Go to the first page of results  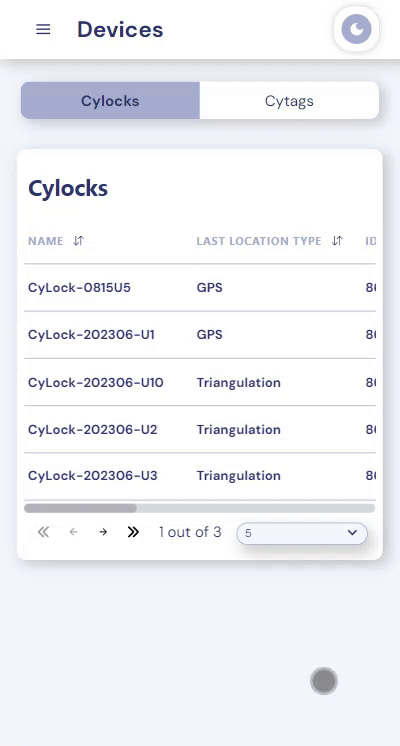[x=43, y=532]
